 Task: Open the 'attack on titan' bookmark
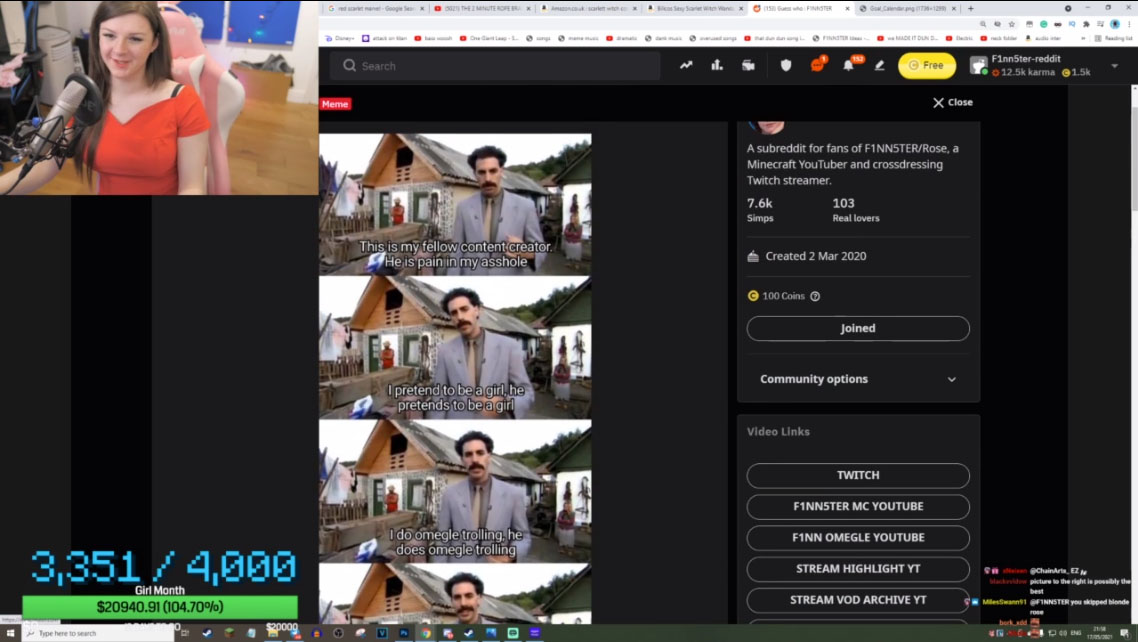(x=386, y=38)
